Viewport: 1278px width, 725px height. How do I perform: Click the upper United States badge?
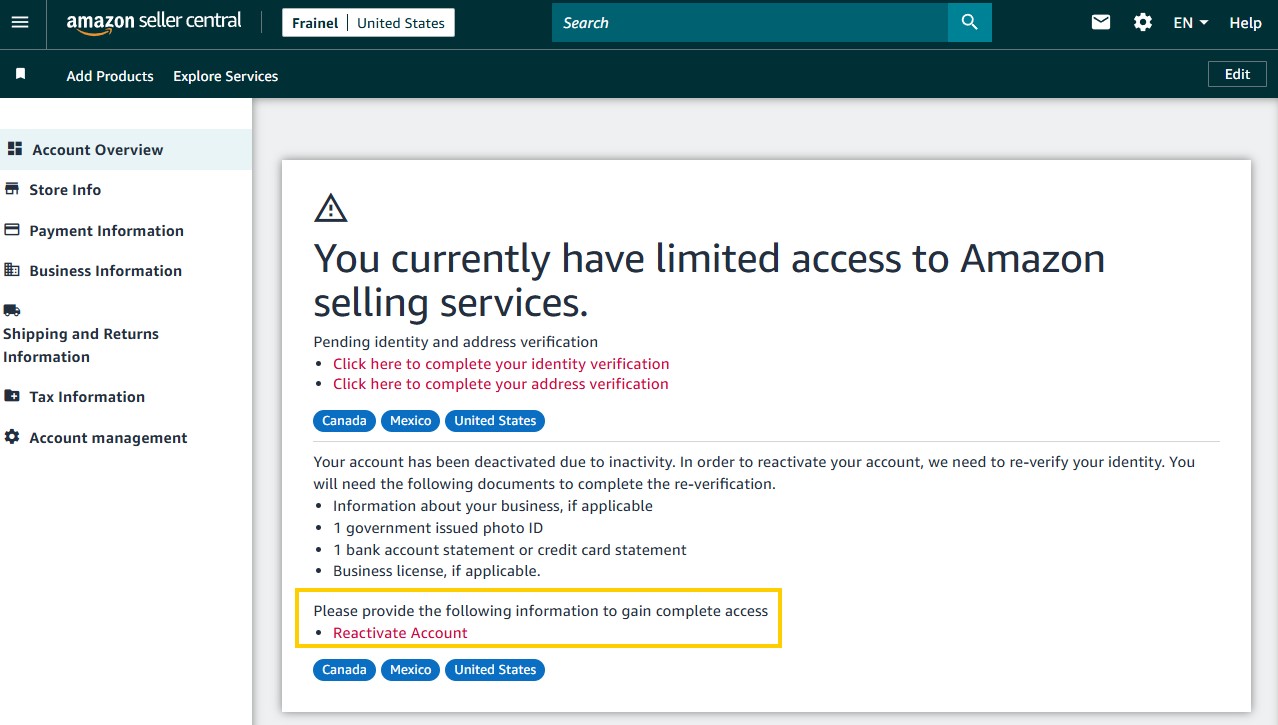(x=495, y=421)
